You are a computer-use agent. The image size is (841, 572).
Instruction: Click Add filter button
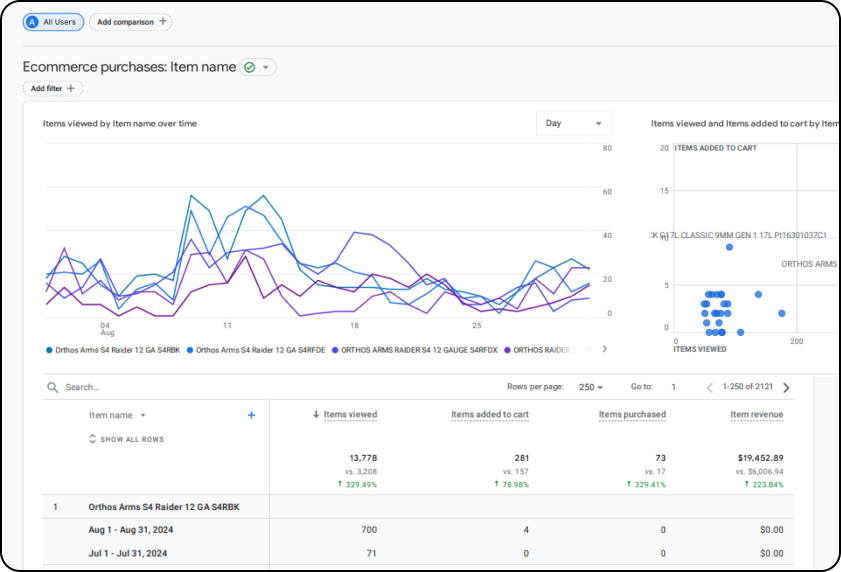tap(53, 89)
